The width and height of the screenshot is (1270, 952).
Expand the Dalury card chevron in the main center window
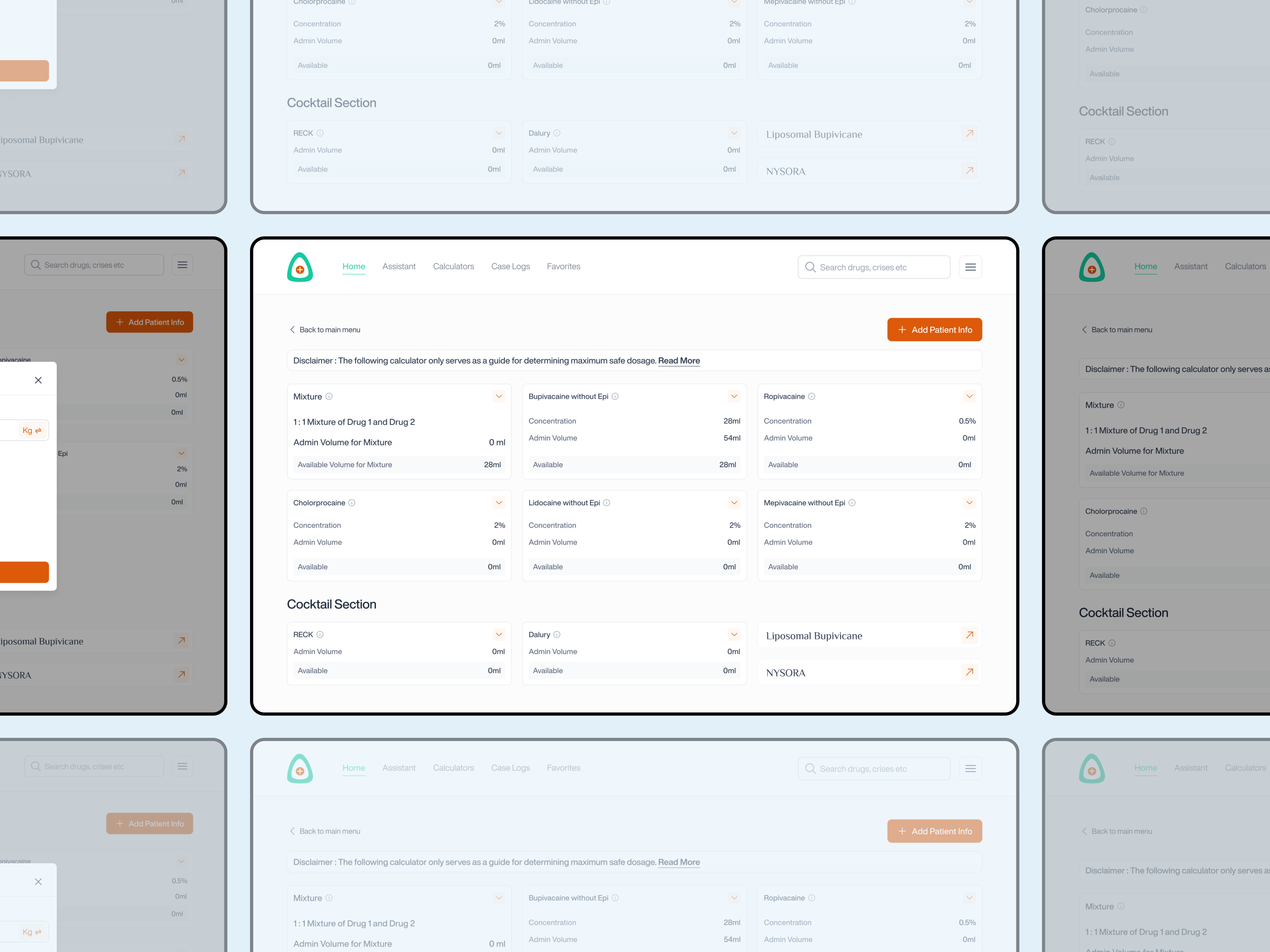(x=734, y=634)
